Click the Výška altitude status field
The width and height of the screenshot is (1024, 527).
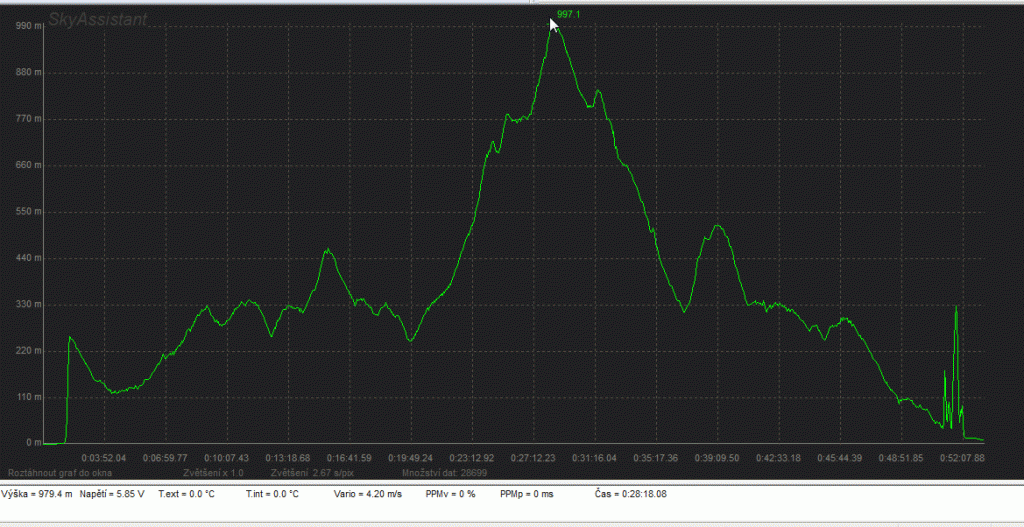click(36, 494)
